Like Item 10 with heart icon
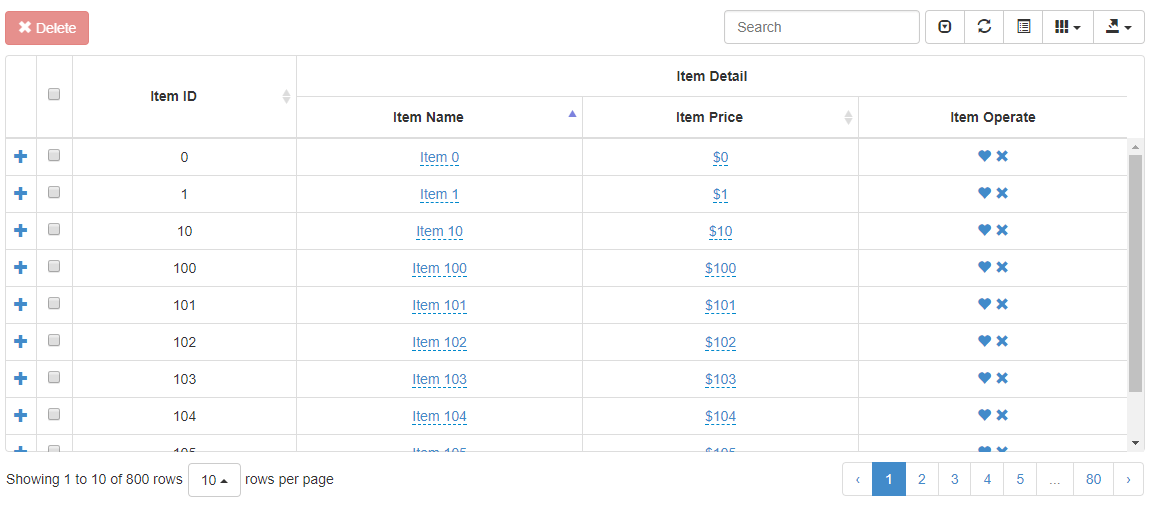The image size is (1155, 509). point(984,230)
